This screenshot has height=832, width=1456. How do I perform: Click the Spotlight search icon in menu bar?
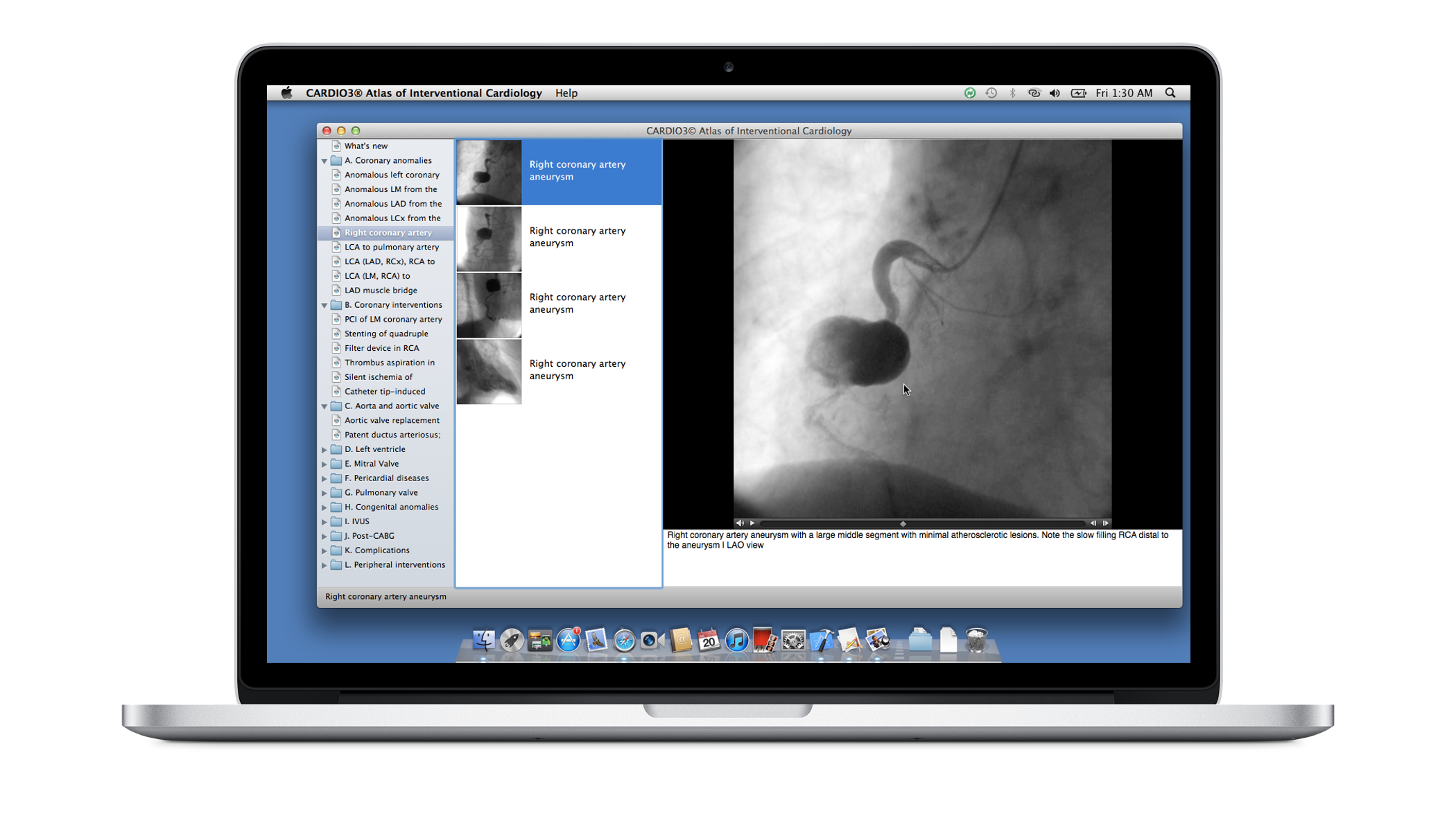click(x=1170, y=93)
